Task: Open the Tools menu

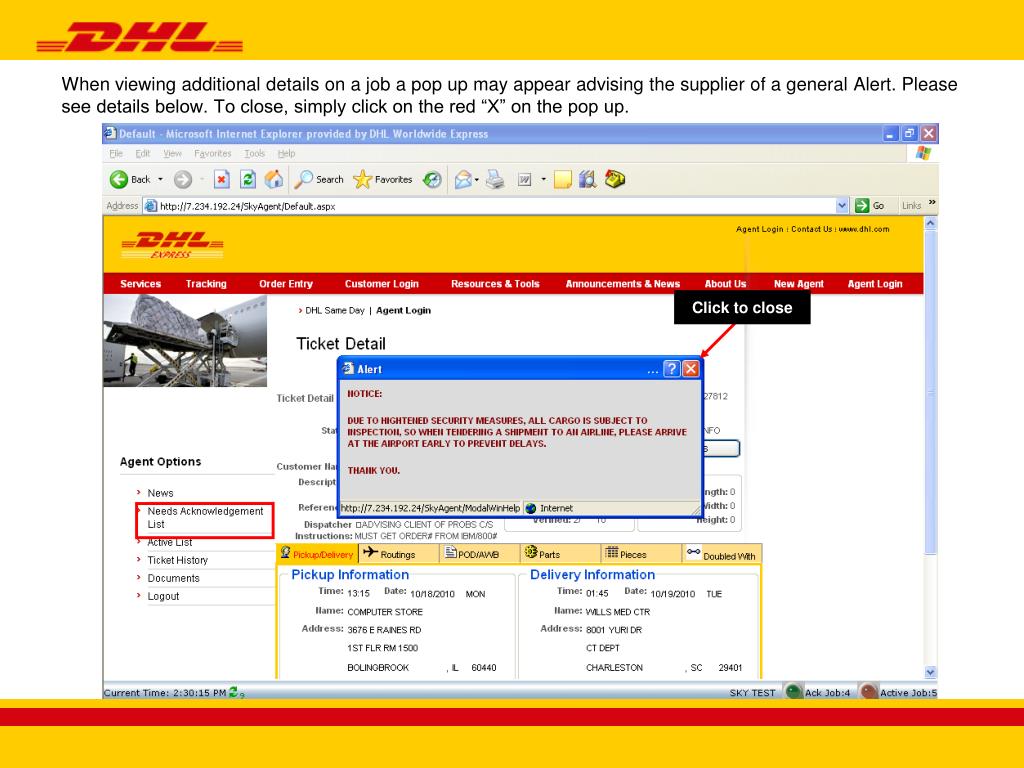Action: [254, 153]
